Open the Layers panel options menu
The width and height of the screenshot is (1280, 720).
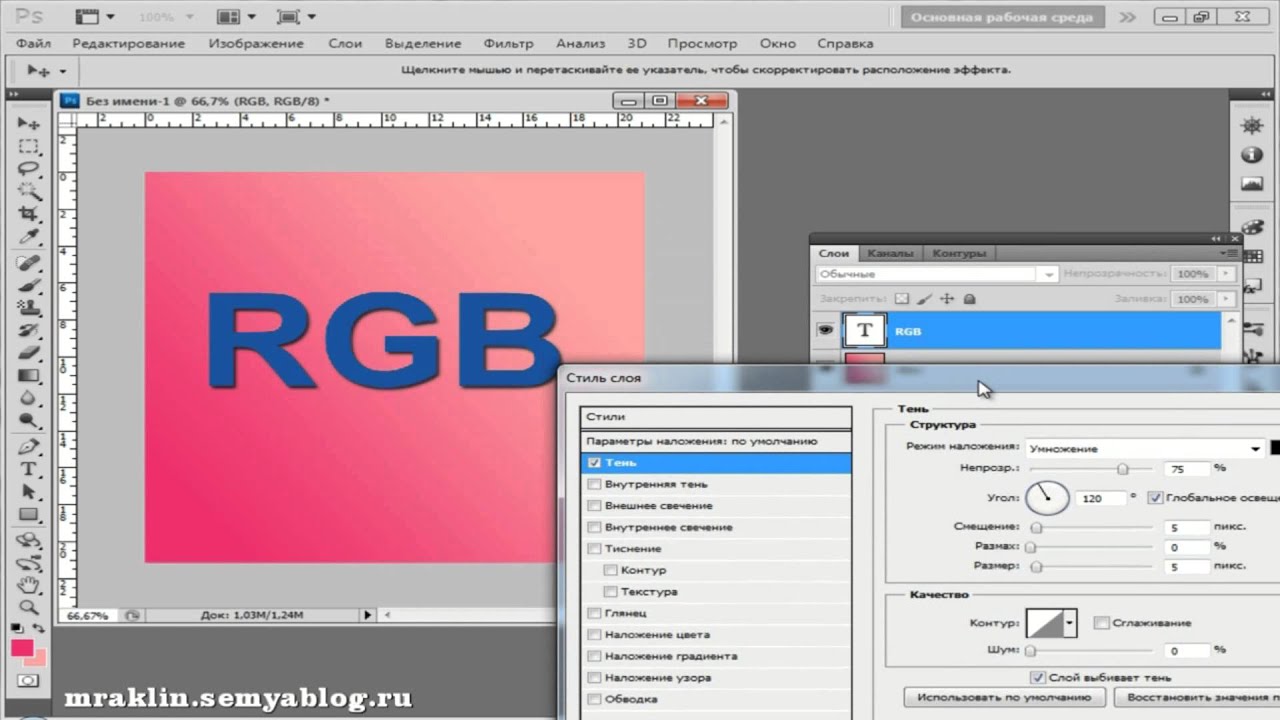(1231, 253)
